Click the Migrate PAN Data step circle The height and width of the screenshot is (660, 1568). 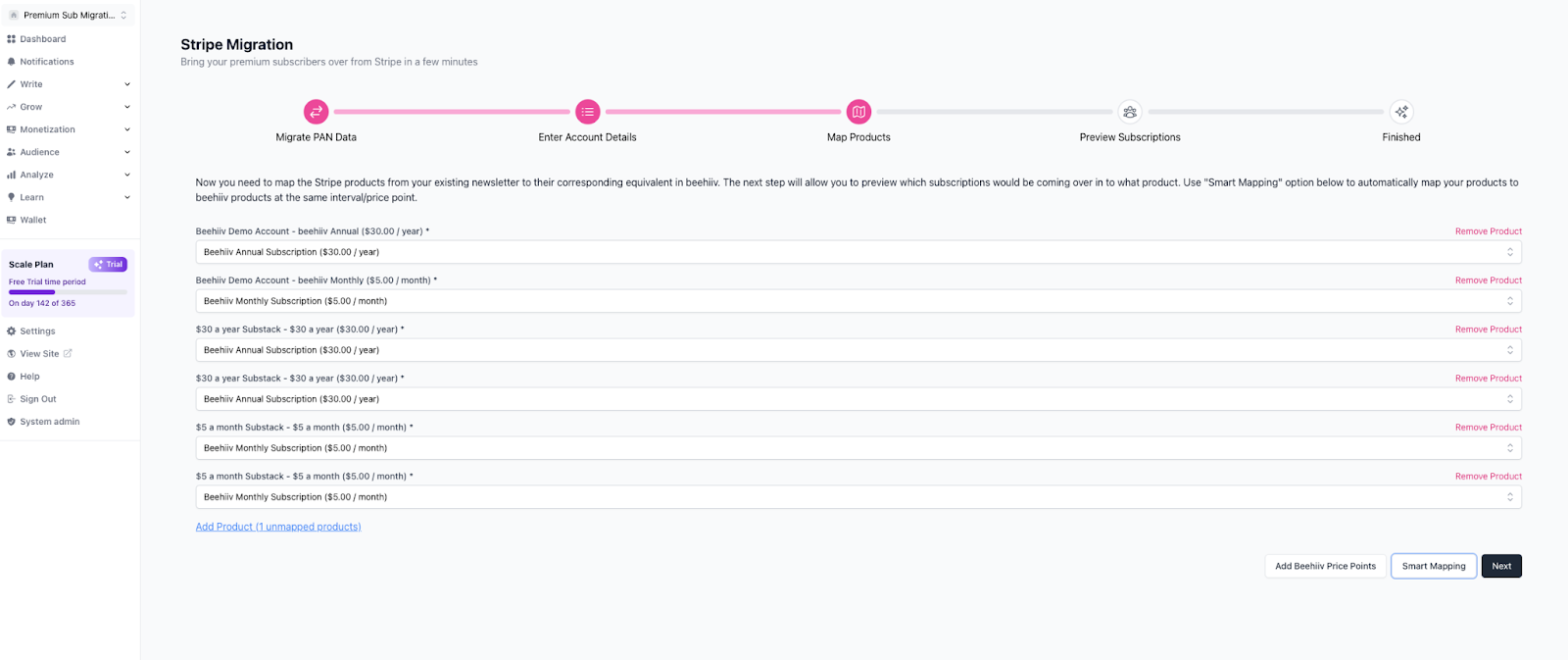click(x=316, y=112)
